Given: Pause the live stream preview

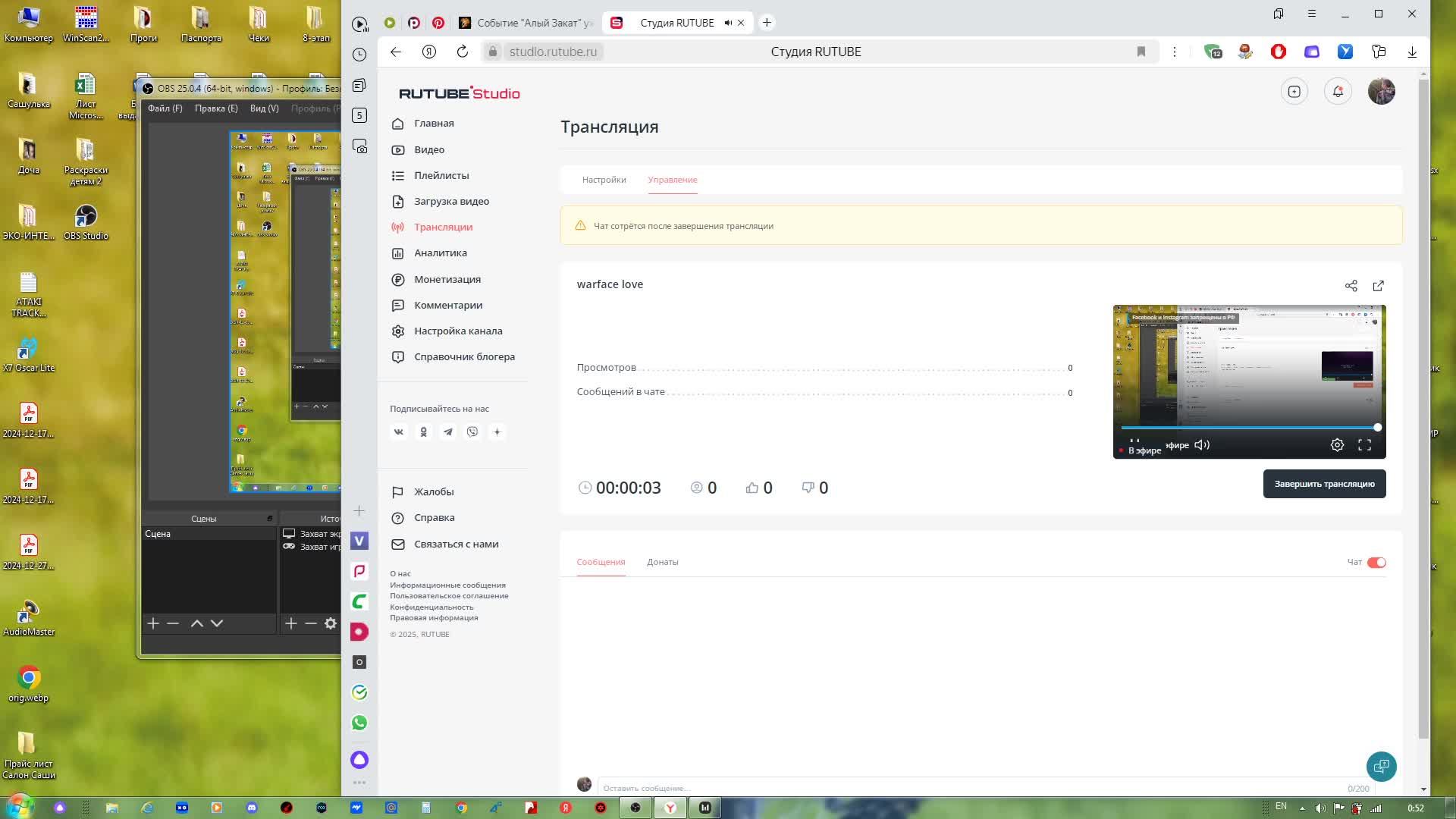Looking at the screenshot, I should 1134,441.
